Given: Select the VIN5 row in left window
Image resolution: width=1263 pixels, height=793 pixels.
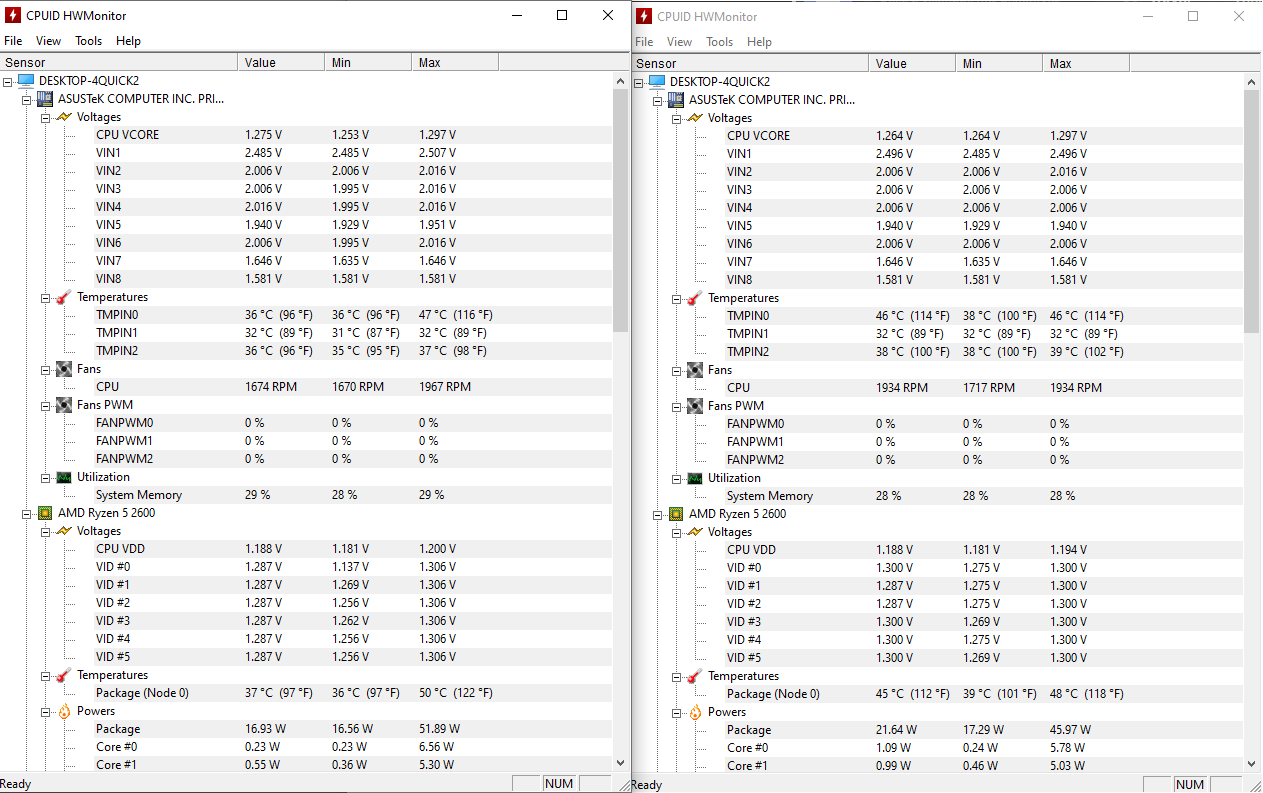Looking at the screenshot, I should 353,225.
